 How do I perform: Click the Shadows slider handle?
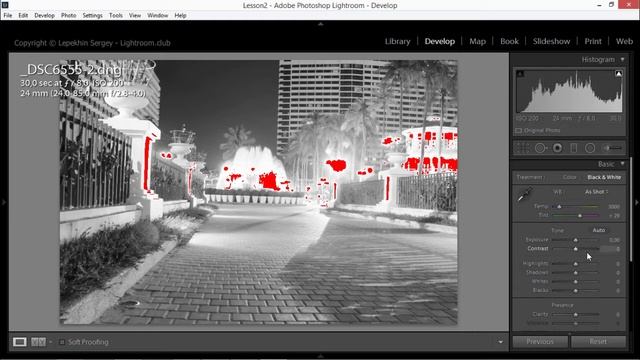(x=576, y=273)
